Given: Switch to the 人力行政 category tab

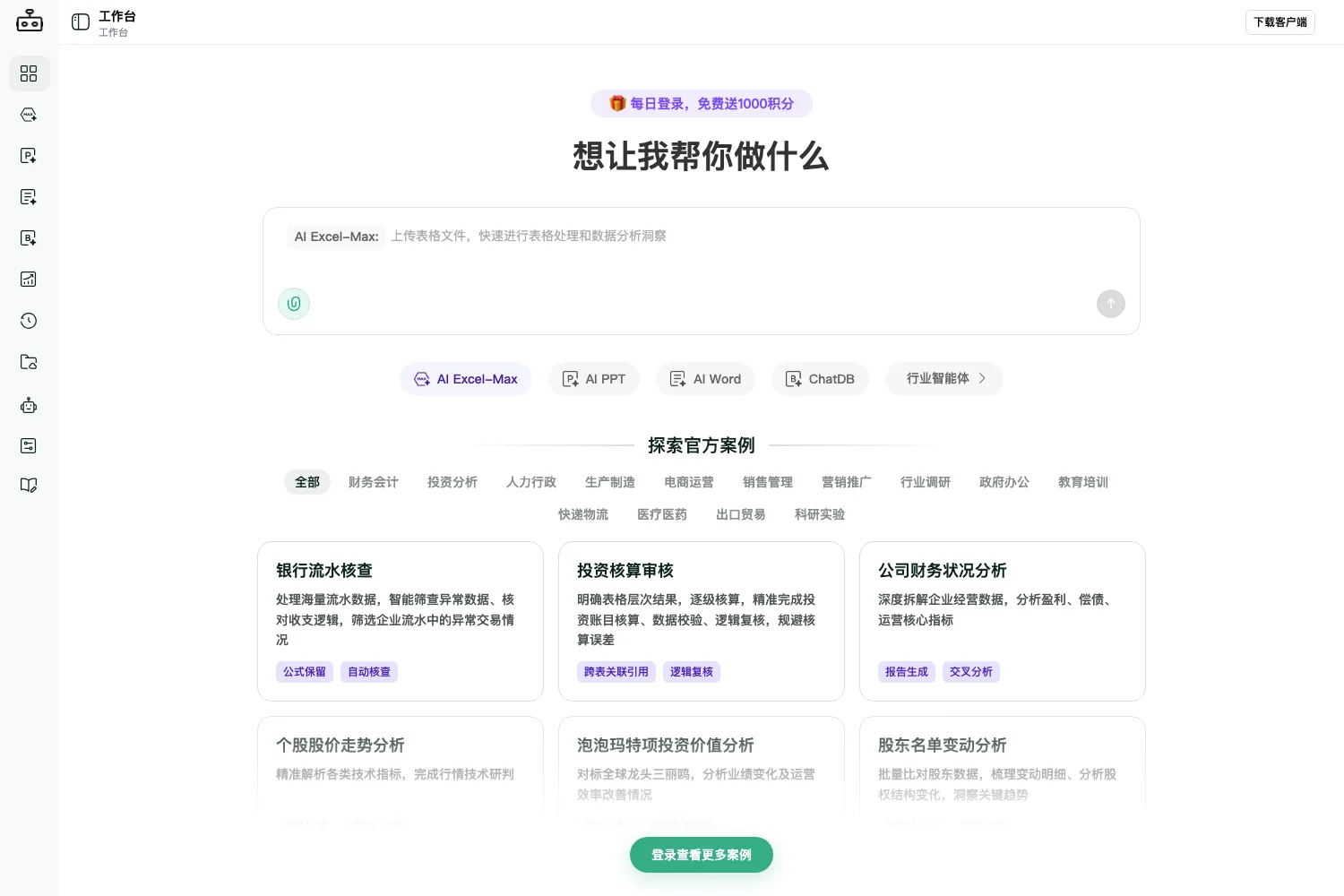Looking at the screenshot, I should coord(531,482).
